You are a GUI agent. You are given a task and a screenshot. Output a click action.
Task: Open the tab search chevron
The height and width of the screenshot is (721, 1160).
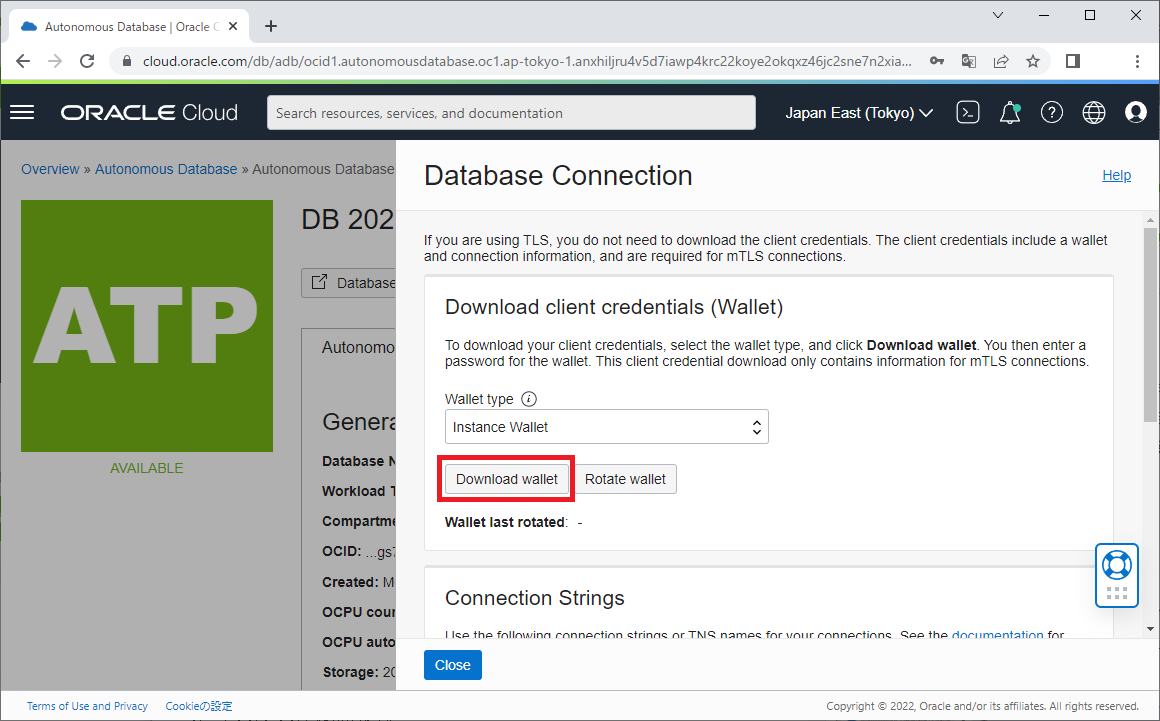(998, 15)
